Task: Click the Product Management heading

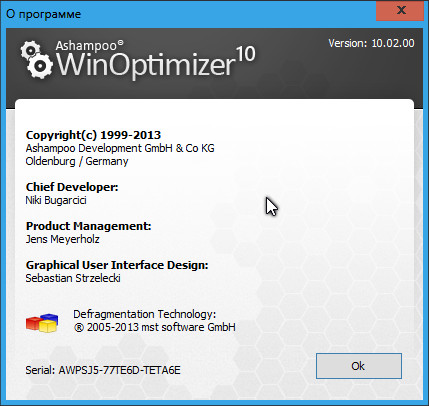Action: 89,226
